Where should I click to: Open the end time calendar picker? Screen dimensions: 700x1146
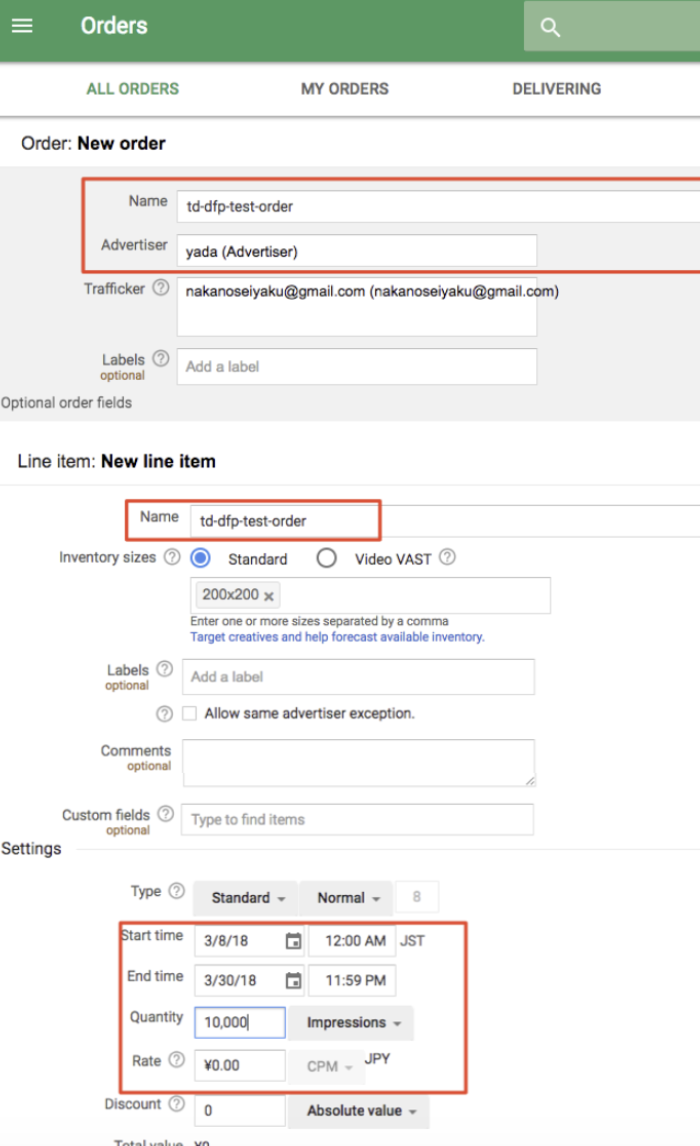293,981
